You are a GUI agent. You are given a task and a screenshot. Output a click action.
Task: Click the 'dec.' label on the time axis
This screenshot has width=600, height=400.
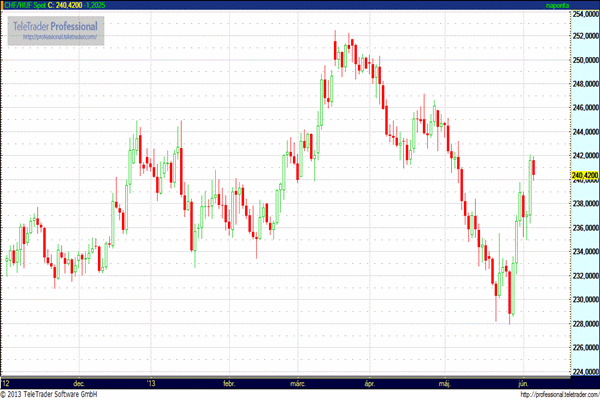point(79,383)
